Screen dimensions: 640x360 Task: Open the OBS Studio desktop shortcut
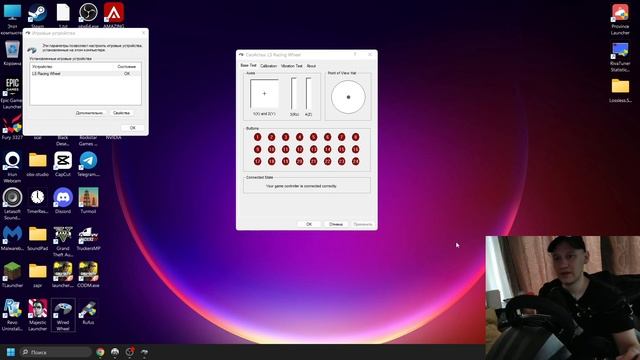[x=88, y=16]
